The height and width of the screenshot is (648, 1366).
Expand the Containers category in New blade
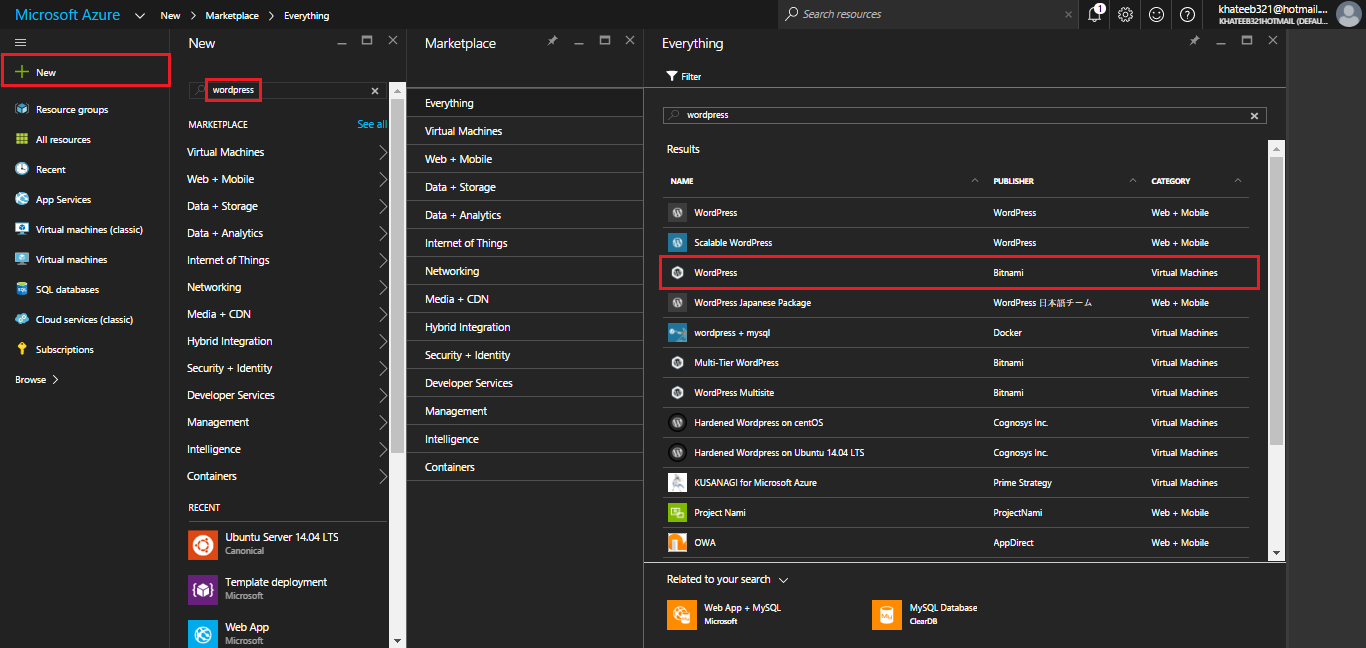383,476
